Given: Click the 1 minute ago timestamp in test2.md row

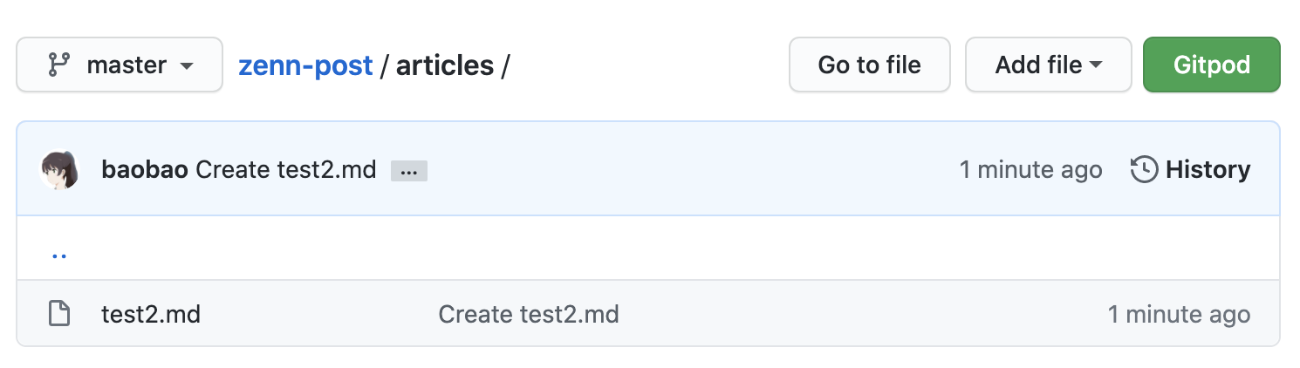Looking at the screenshot, I should point(1179,314).
